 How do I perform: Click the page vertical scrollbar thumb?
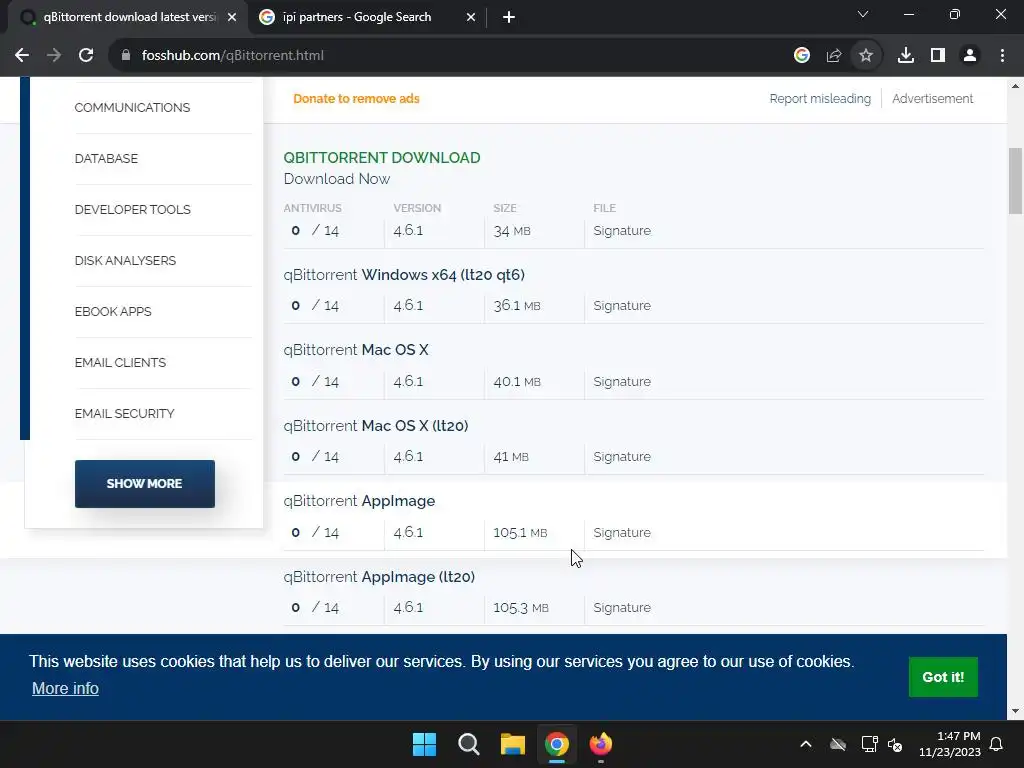(x=1015, y=181)
